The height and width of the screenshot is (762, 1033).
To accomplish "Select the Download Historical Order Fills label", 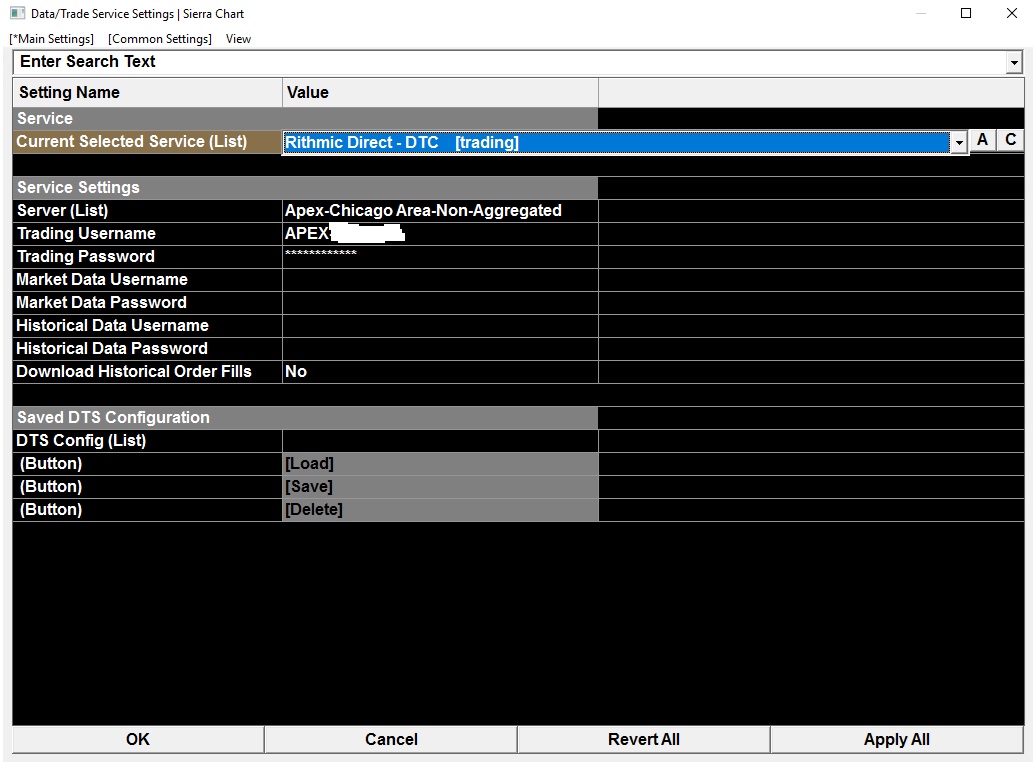I will pos(148,372).
